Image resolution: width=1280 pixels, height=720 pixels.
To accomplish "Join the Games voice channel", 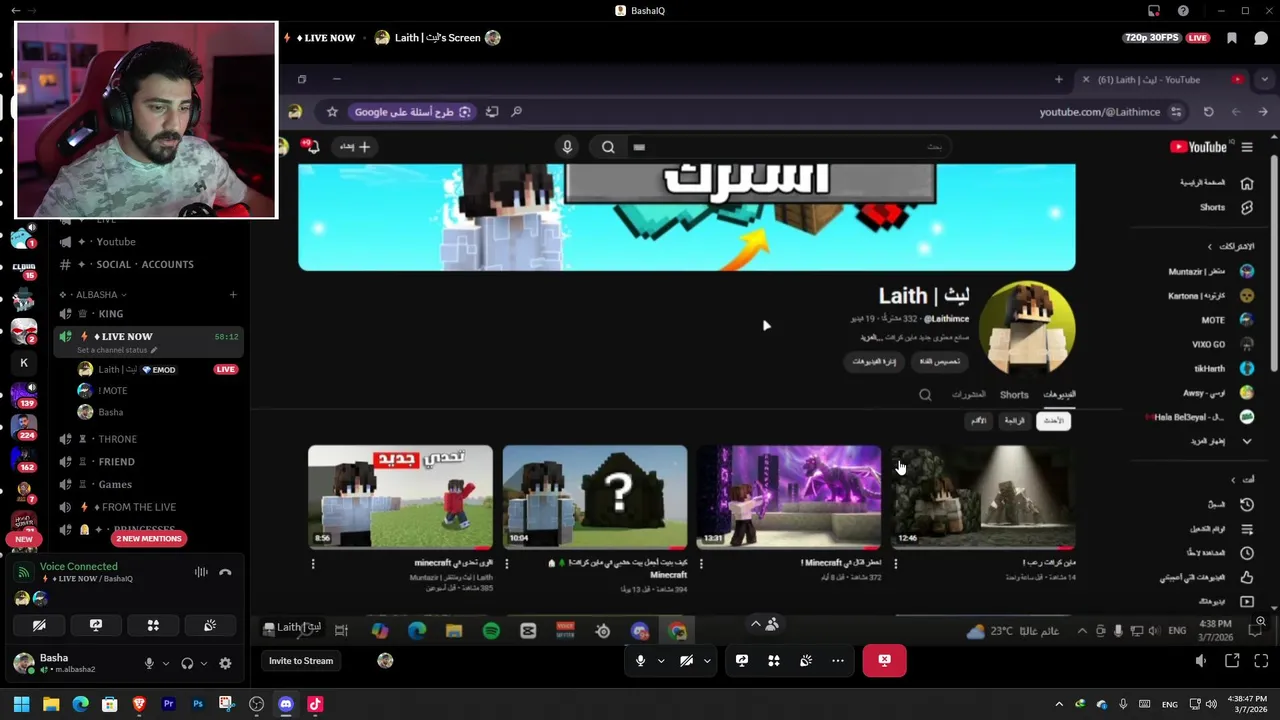I will 147,485.
